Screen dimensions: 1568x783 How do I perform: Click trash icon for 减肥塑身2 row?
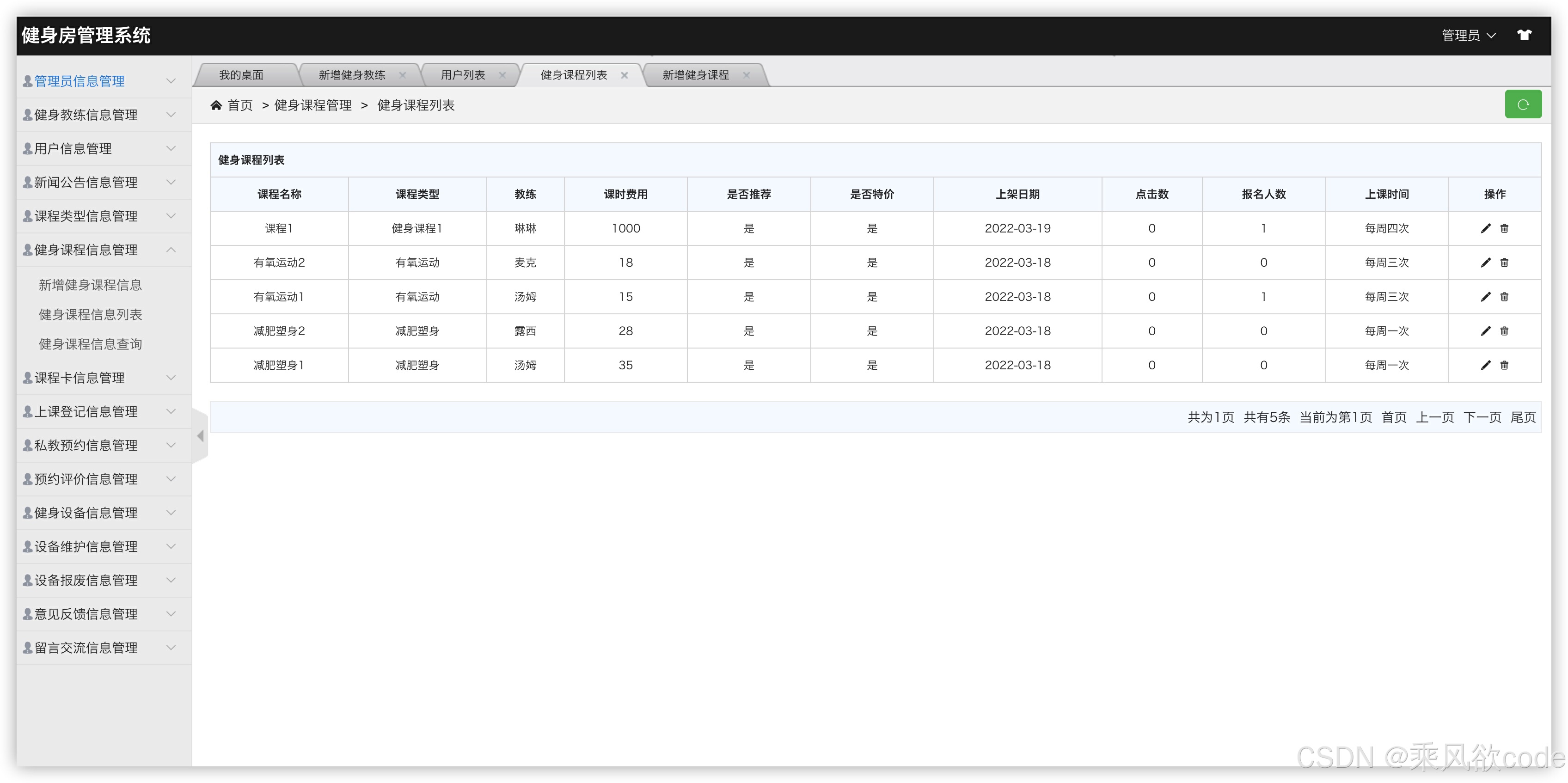(x=1504, y=330)
